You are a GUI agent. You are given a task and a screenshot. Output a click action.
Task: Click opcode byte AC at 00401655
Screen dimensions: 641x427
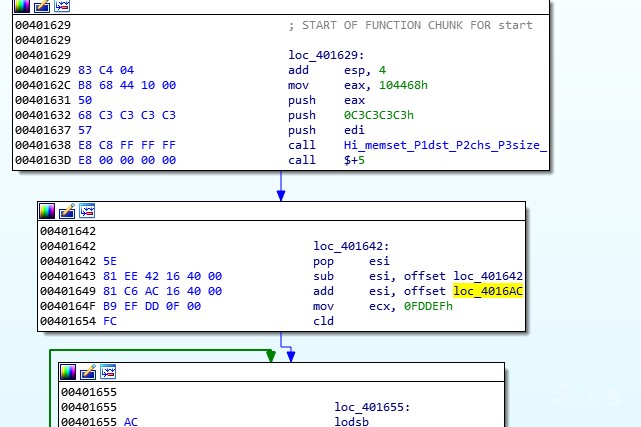coord(130,421)
